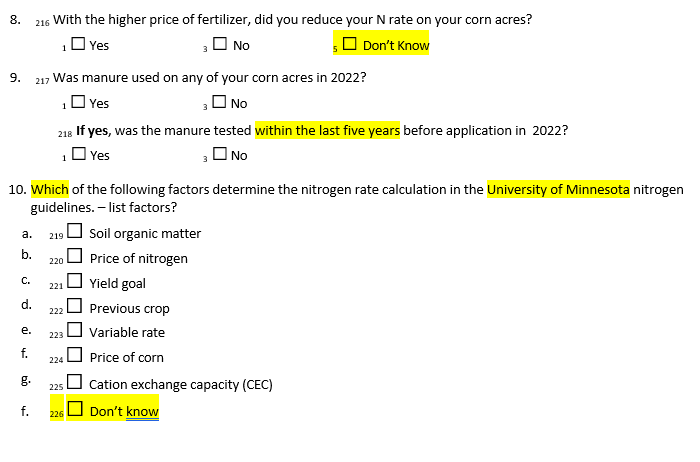Check Yes for reducing N rate
This screenshot has height=462, width=700.
[78, 46]
